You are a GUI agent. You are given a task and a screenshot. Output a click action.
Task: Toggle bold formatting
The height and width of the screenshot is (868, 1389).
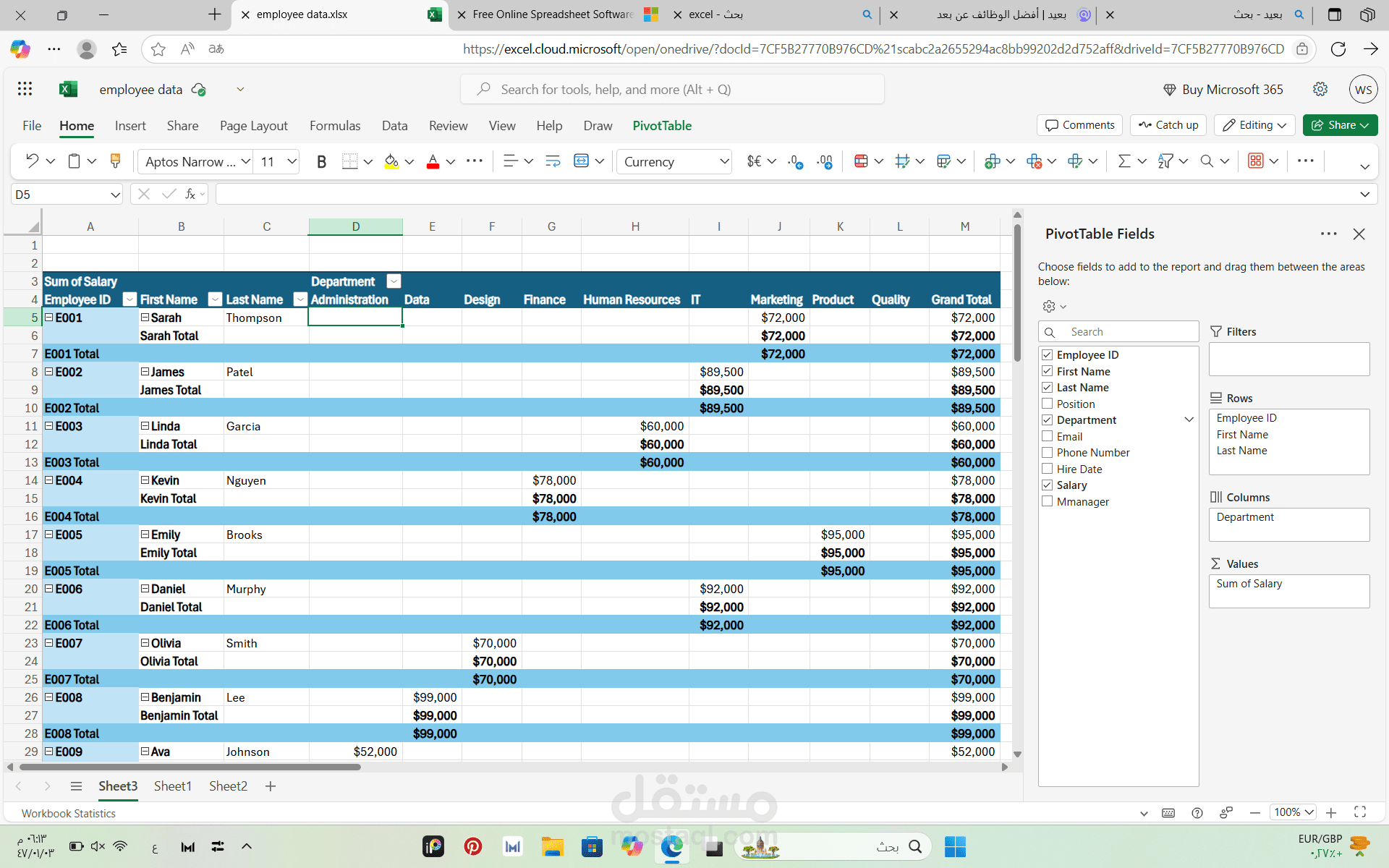pyautogui.click(x=322, y=161)
